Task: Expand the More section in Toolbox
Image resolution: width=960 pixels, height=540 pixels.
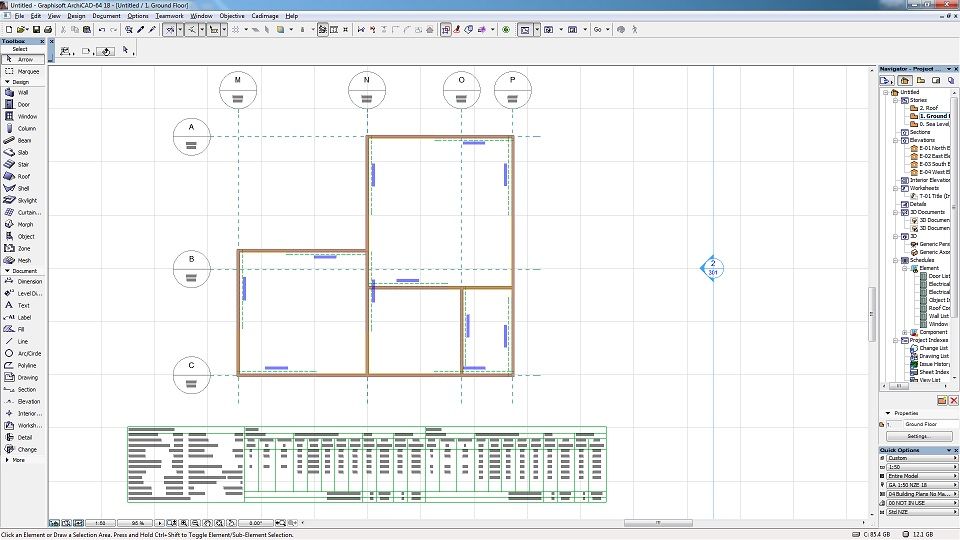Action: (18, 460)
